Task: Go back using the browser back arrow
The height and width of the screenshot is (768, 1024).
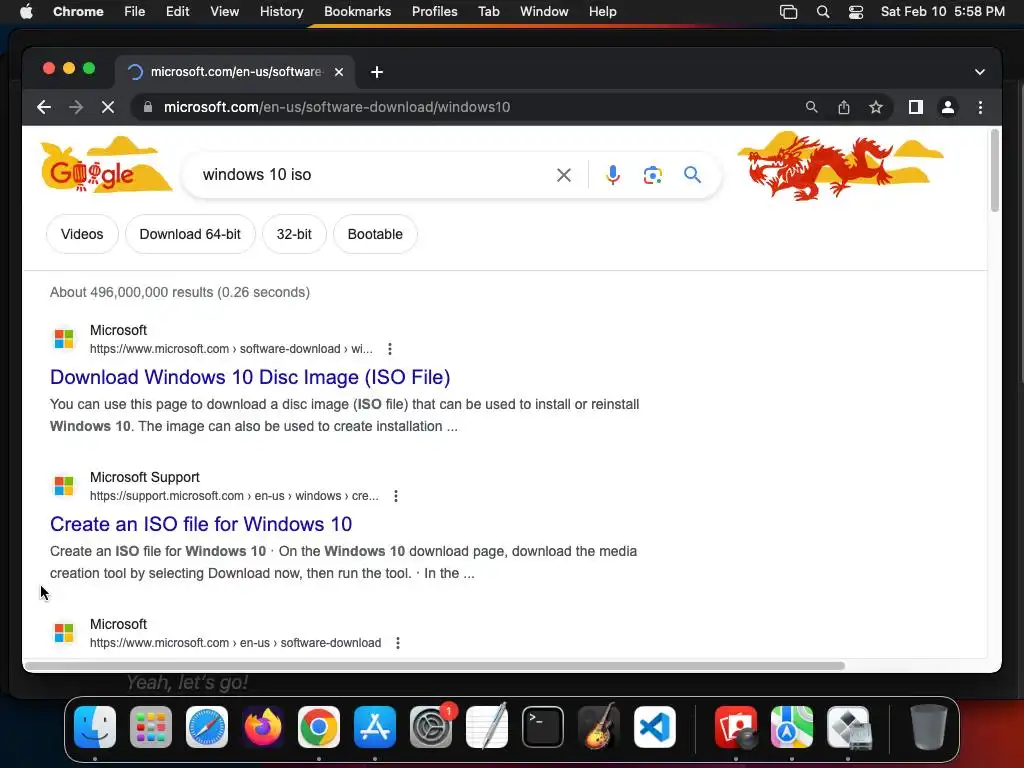Action: [44, 107]
